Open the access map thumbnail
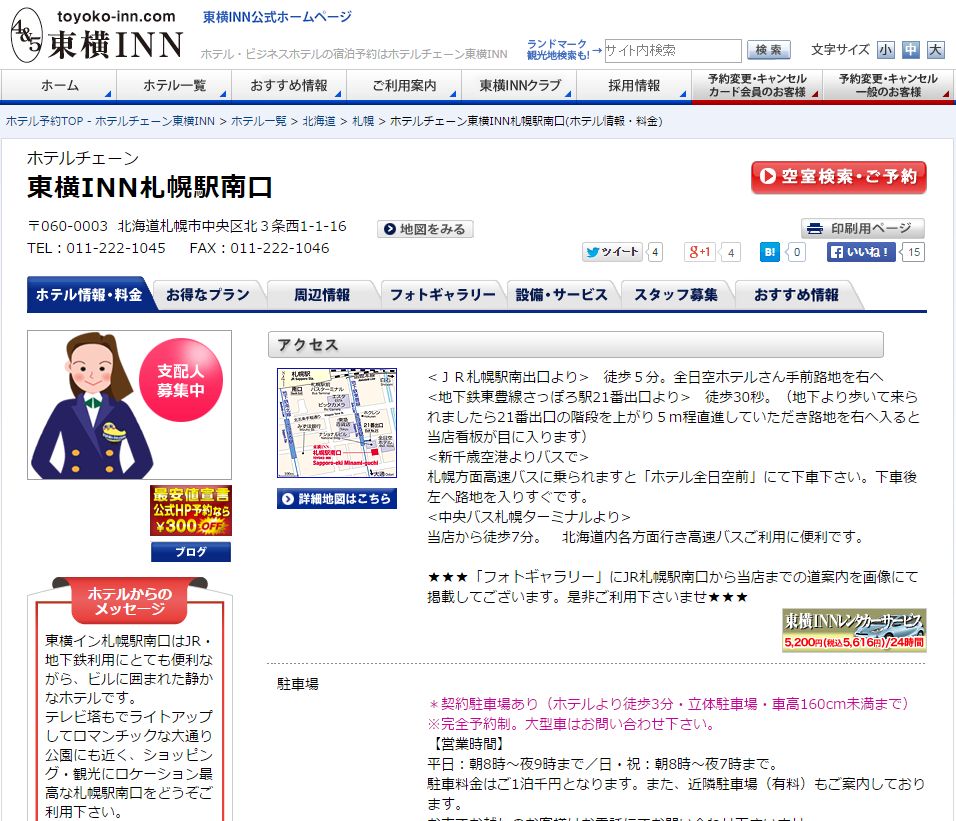Viewport: 956px width, 821px height. click(x=337, y=422)
